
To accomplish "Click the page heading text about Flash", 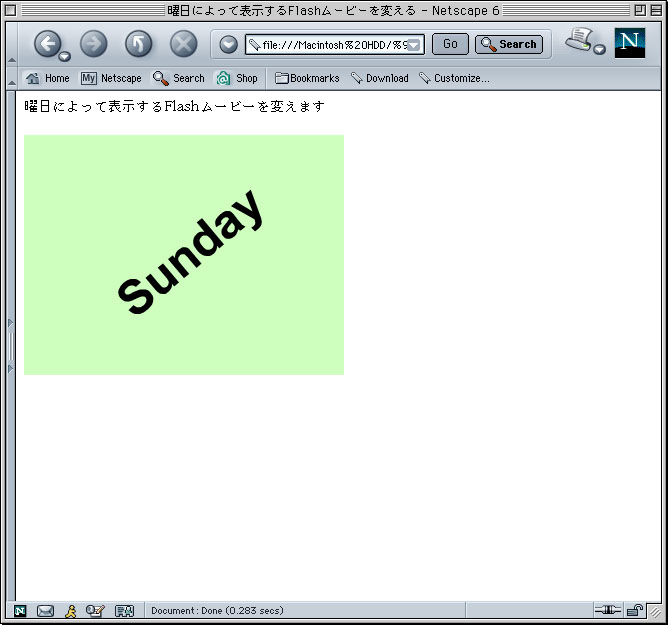I will [x=174, y=106].
